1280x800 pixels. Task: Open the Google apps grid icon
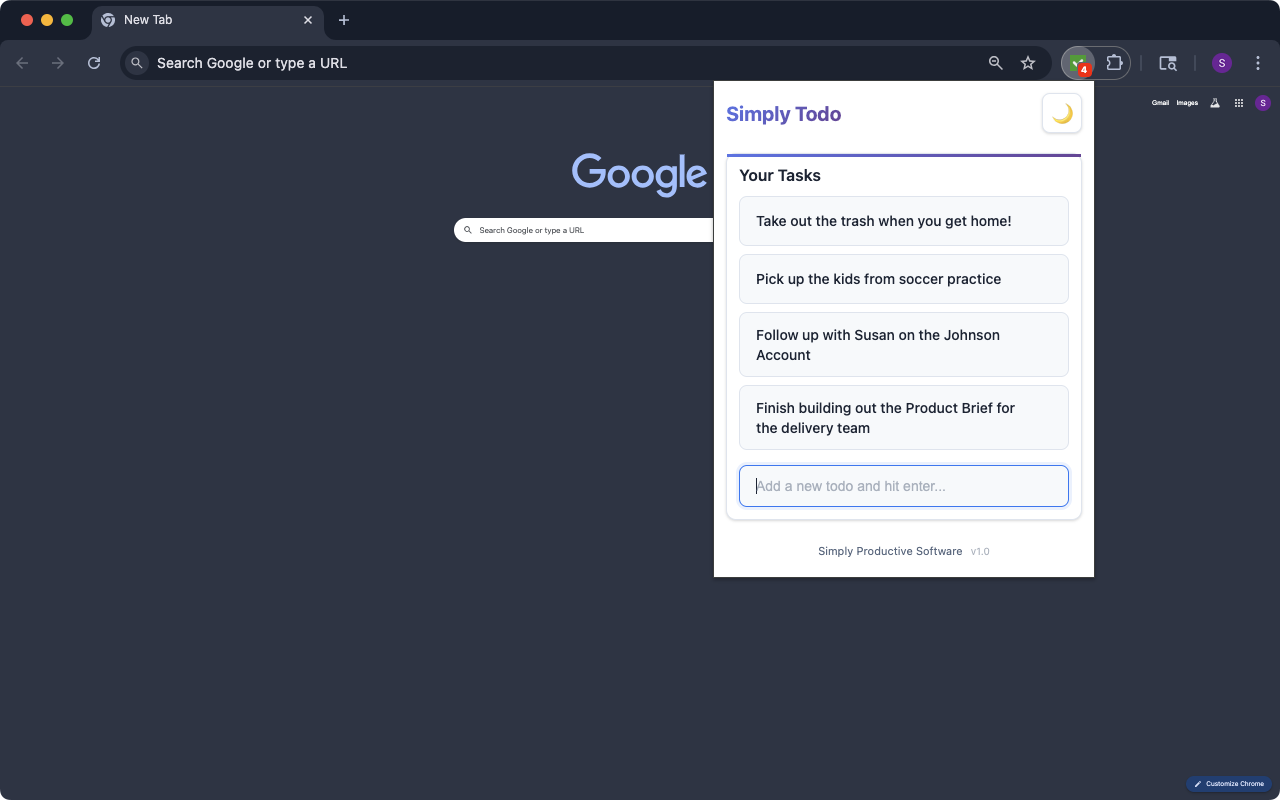point(1239,103)
